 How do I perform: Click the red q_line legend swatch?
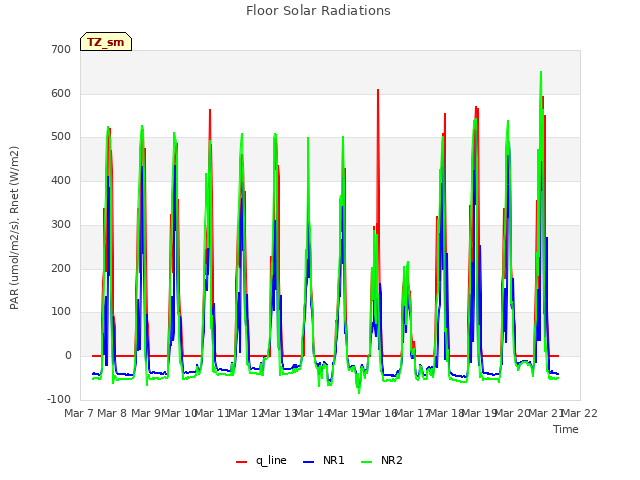[x=242, y=462]
